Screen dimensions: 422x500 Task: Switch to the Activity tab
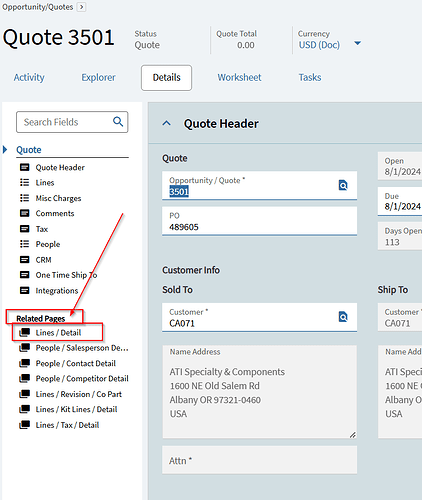click(29, 77)
